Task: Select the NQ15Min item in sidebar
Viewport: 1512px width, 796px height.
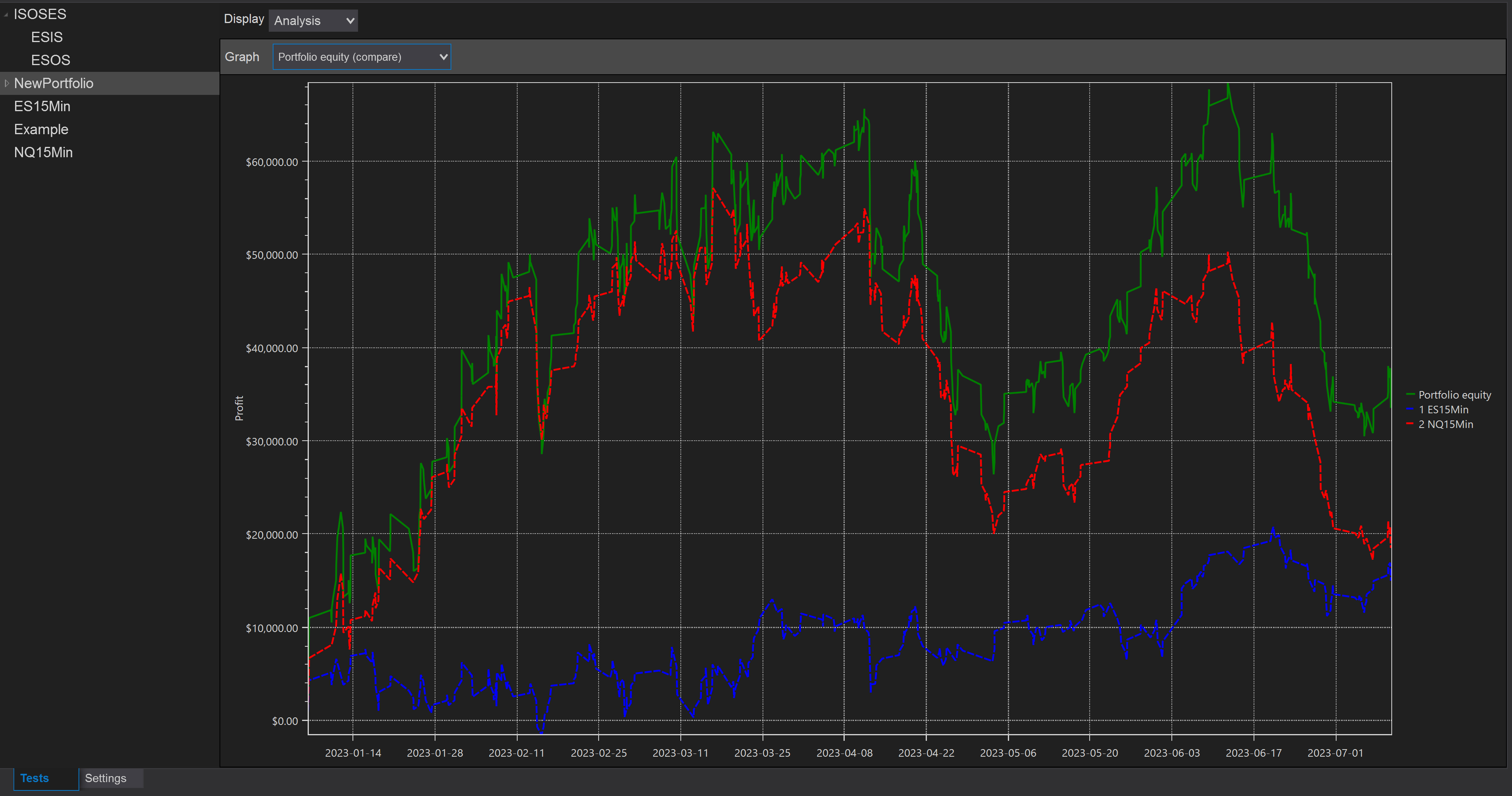Action: coord(43,152)
